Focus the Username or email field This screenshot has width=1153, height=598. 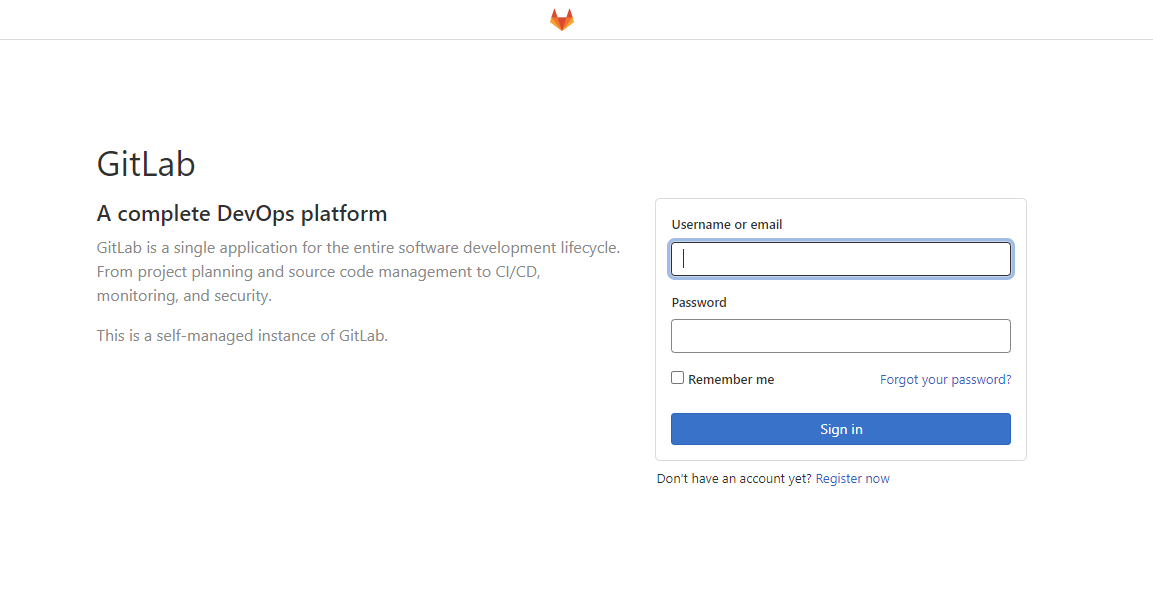click(840, 259)
